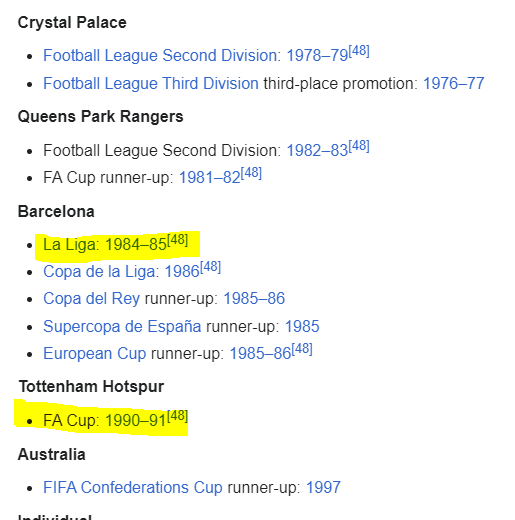Open the Copa del Rey link

click(91, 299)
